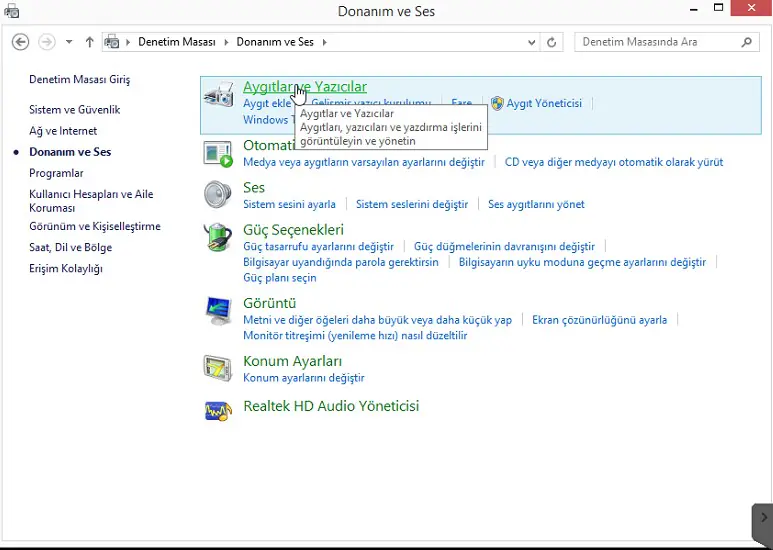Click Monitör titreşimi nasıl düzeltilir link
Viewport: 773px width, 550px height.
coord(355,336)
